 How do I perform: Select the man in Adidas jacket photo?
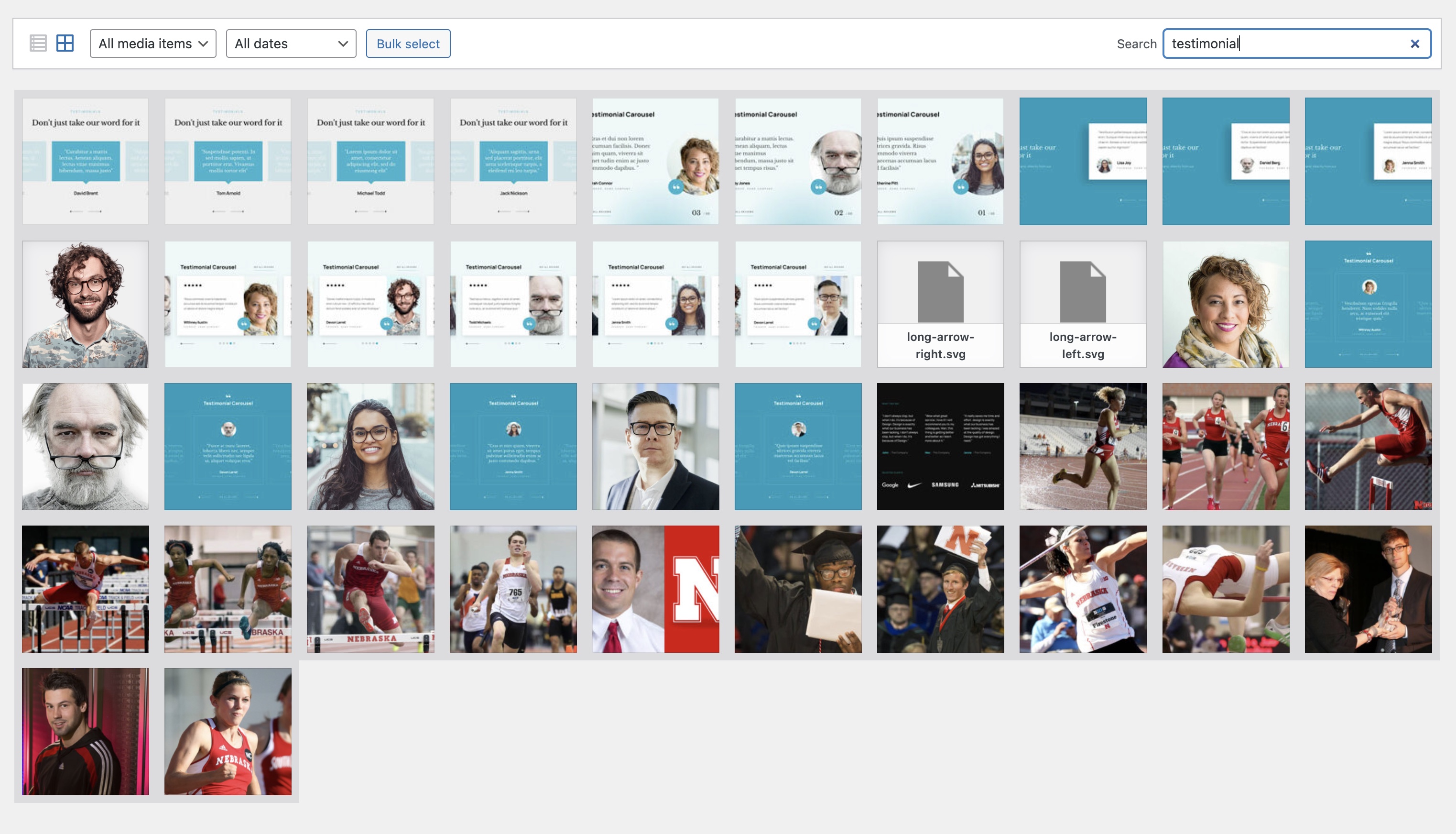pos(85,732)
